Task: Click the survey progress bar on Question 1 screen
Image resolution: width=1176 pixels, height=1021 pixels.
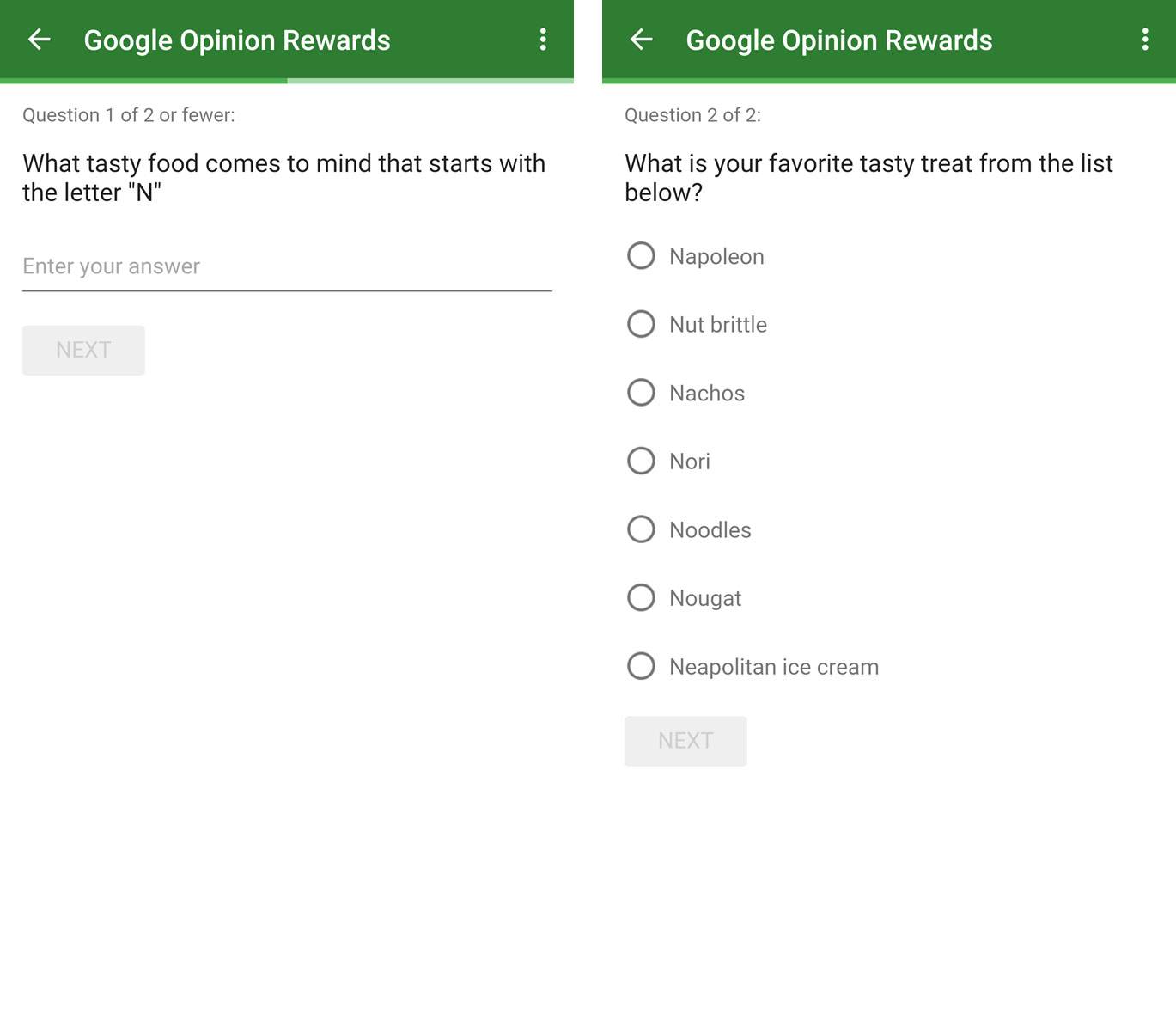Action: pyautogui.click(x=287, y=81)
